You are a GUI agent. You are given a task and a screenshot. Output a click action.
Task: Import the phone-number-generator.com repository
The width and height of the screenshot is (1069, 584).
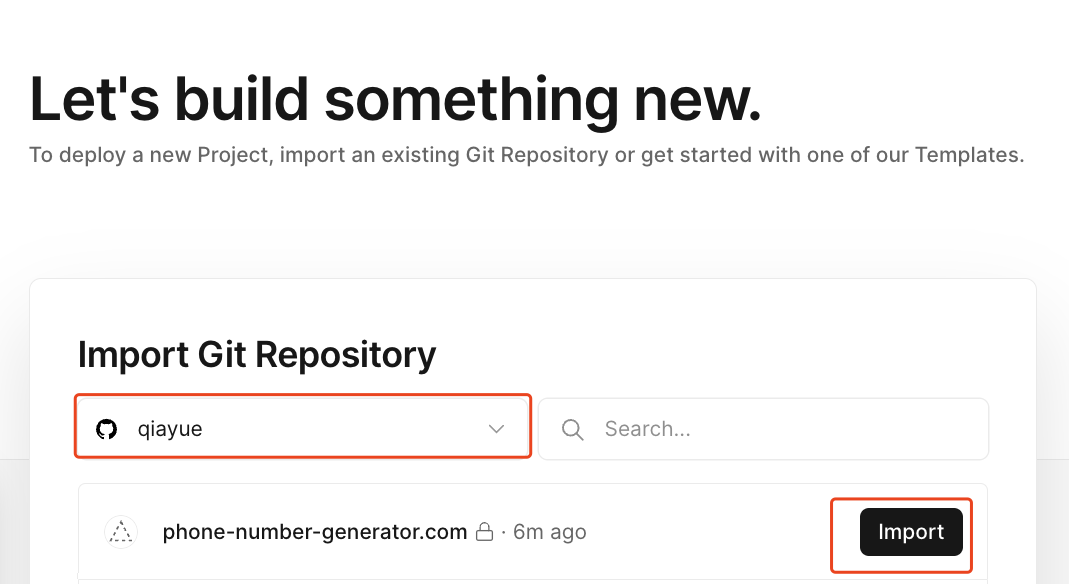911,532
